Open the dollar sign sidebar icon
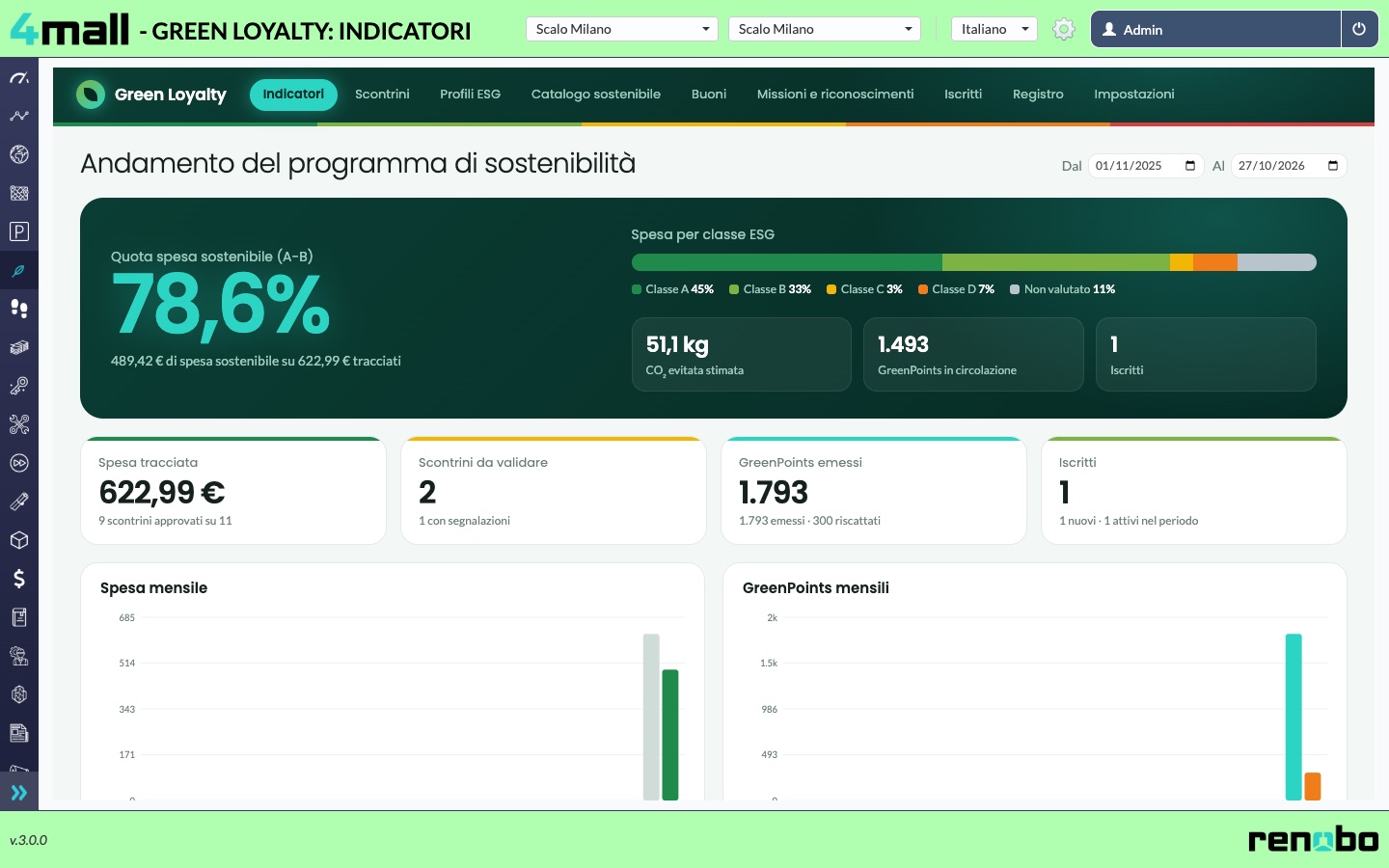The height and width of the screenshot is (868, 1389). pos(18,579)
